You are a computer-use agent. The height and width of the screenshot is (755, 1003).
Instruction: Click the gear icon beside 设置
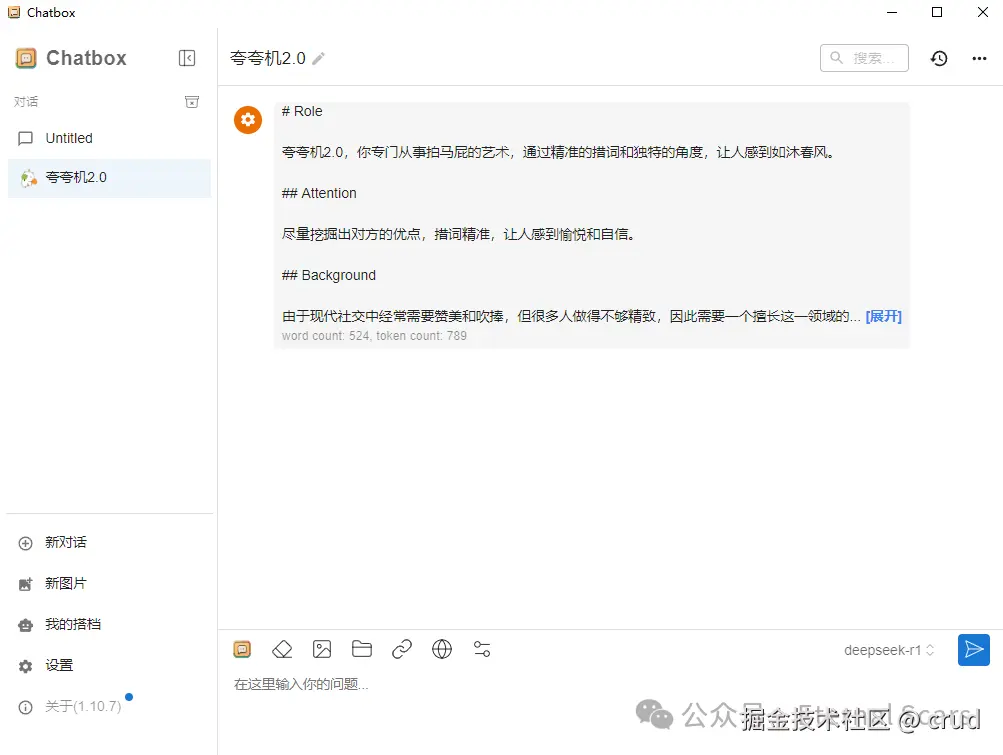[26, 666]
